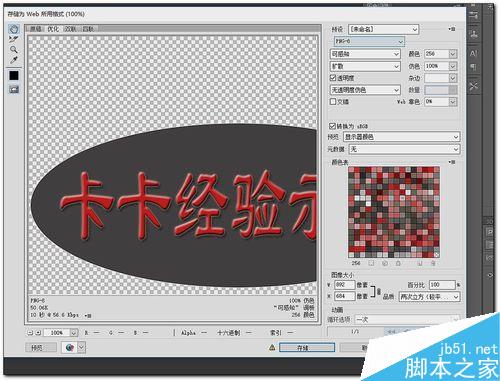
Task: Click the warning triangle icon
Action: pos(272,348)
